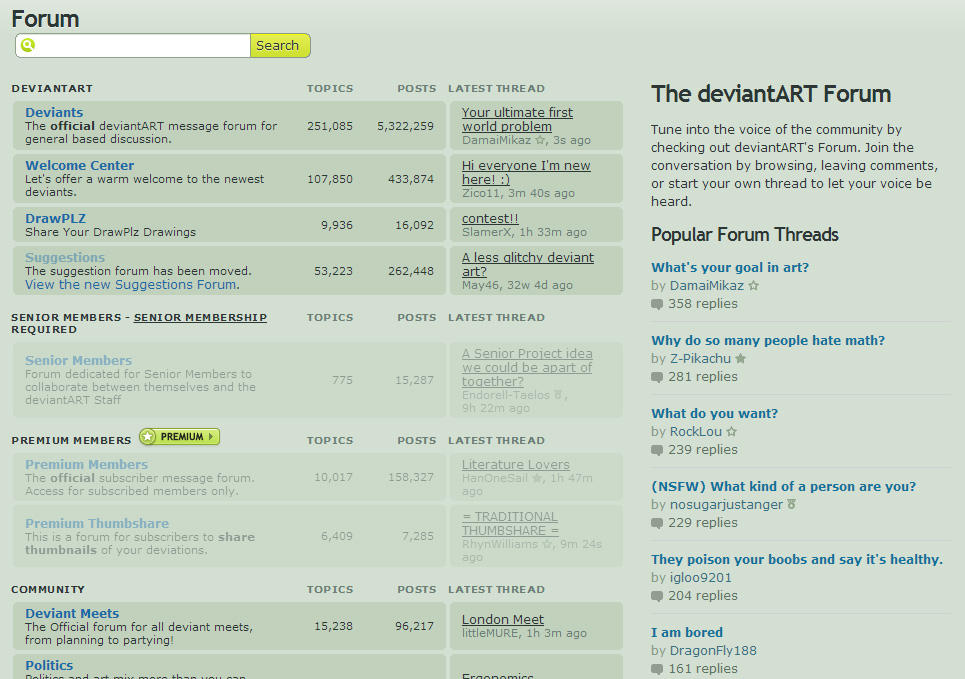This screenshot has height=679, width=965.
Task: Click the green PREMIUM badge button
Action: 179,436
